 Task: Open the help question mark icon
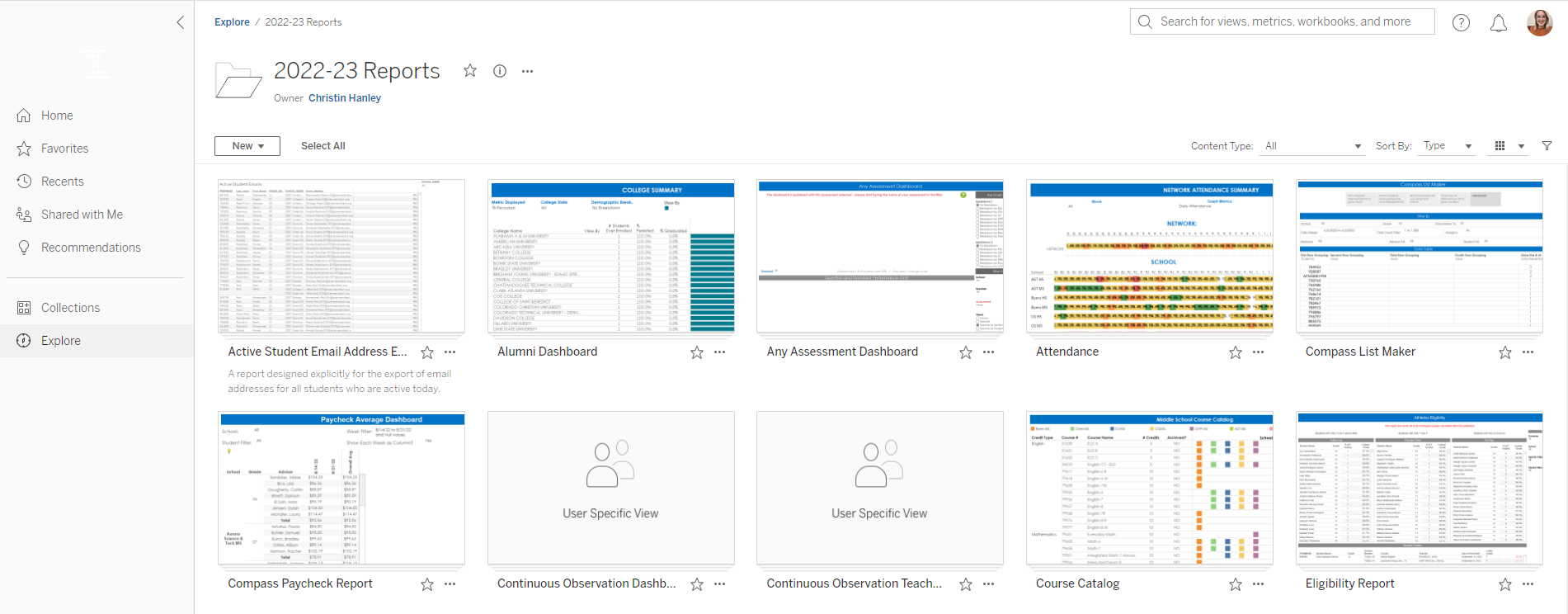click(1461, 23)
